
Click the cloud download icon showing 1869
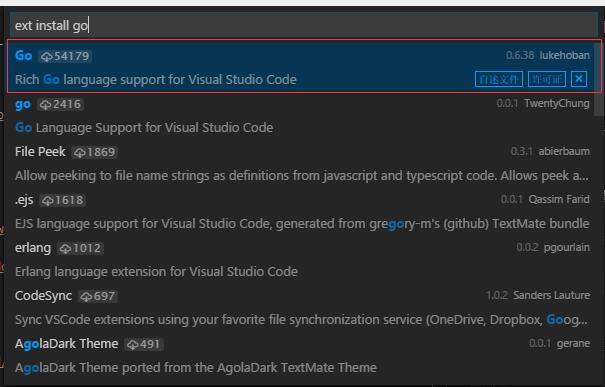pos(79,152)
